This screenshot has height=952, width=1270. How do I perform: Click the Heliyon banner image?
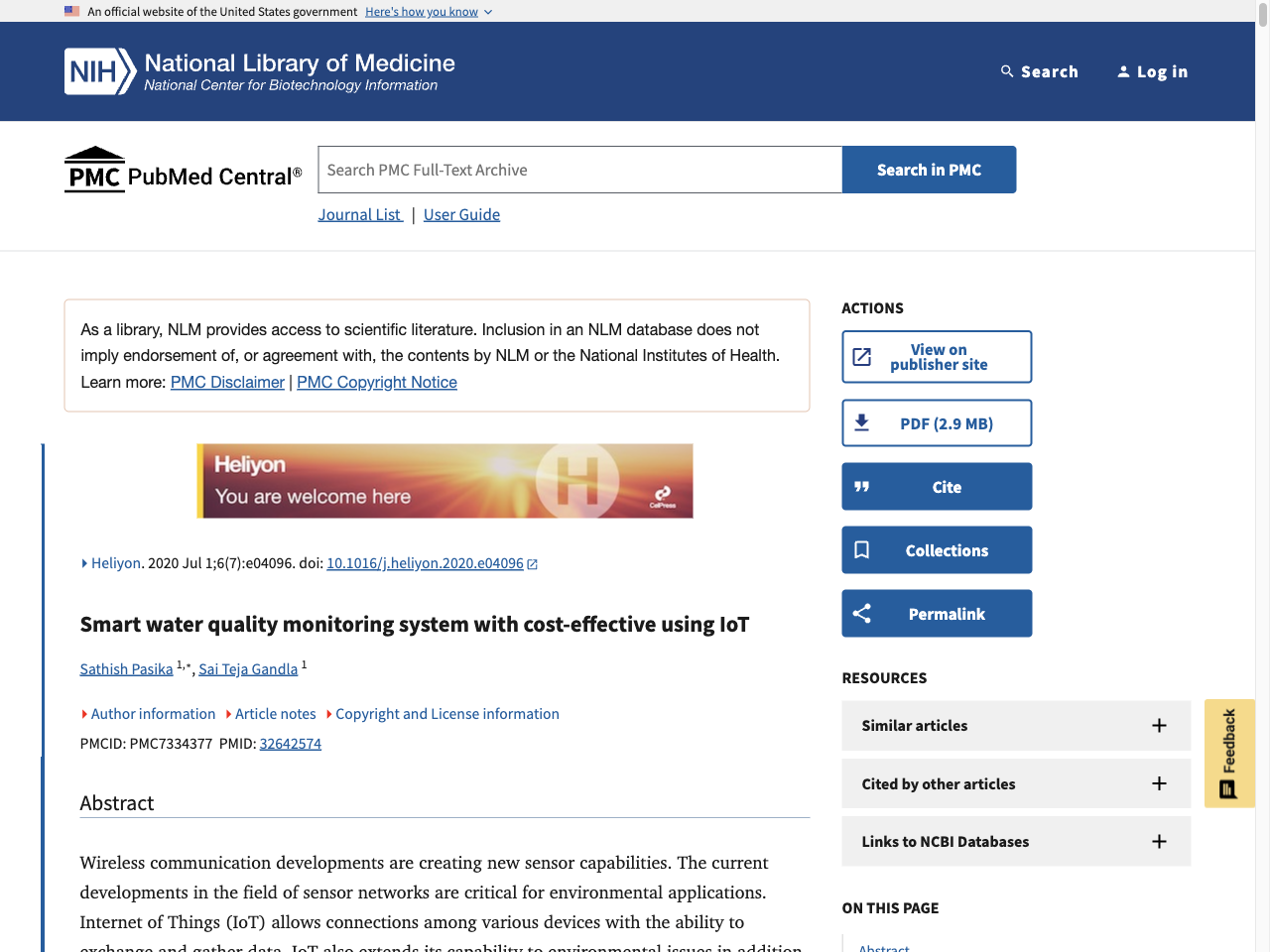click(444, 480)
